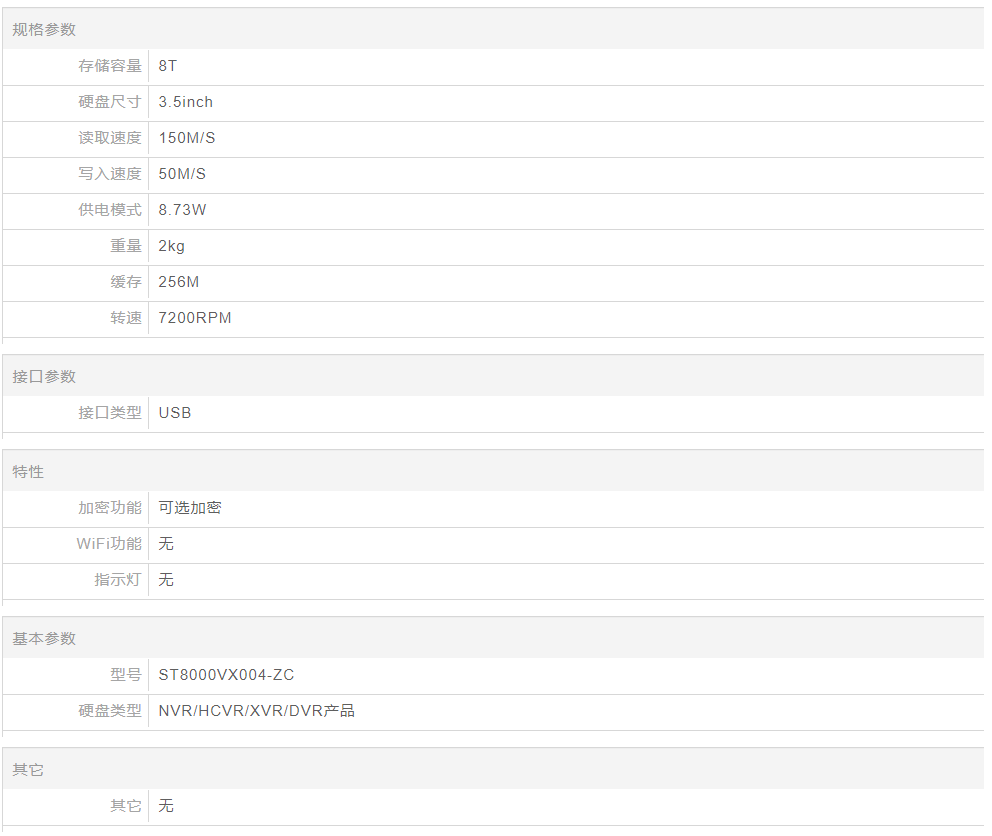Select the 特性 section header

tap(28, 472)
